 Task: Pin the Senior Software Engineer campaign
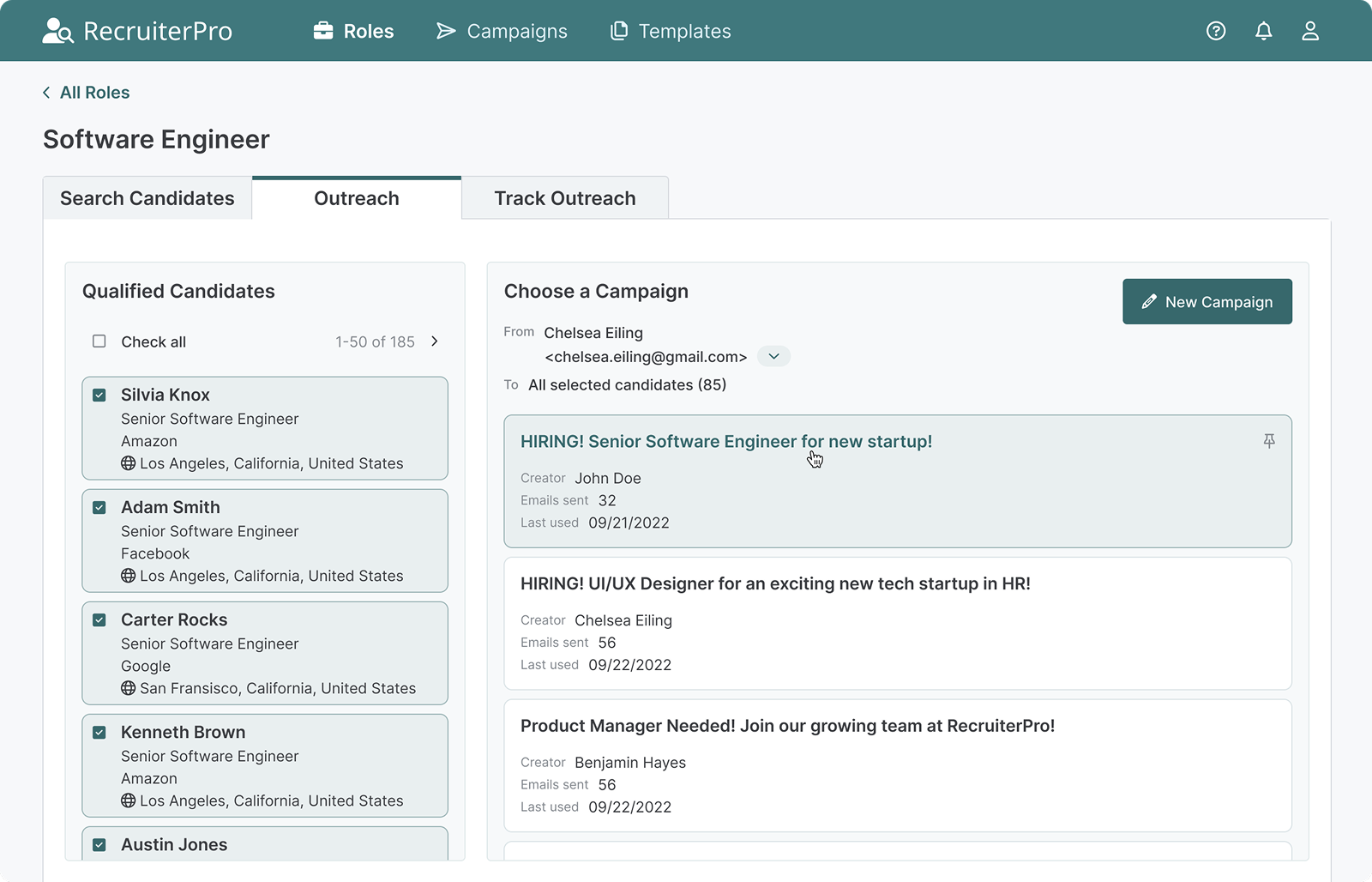coord(1269,441)
